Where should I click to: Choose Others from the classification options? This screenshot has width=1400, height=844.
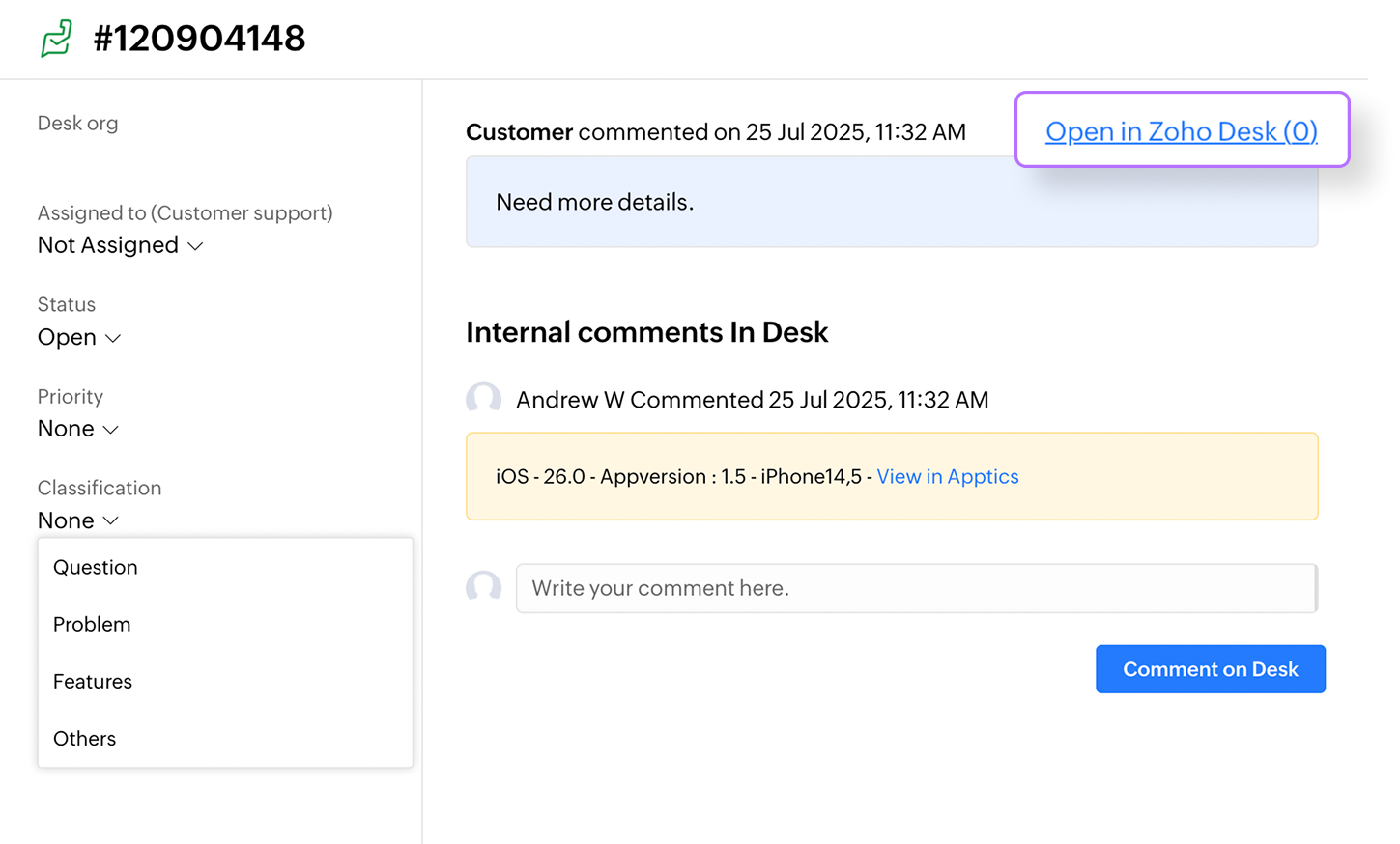pyautogui.click(x=84, y=738)
